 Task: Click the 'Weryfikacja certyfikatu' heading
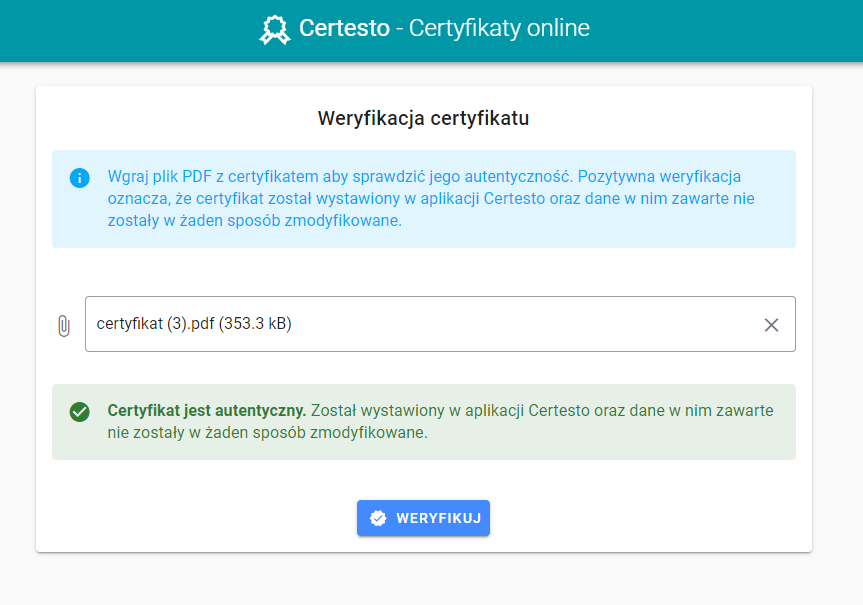coord(423,118)
